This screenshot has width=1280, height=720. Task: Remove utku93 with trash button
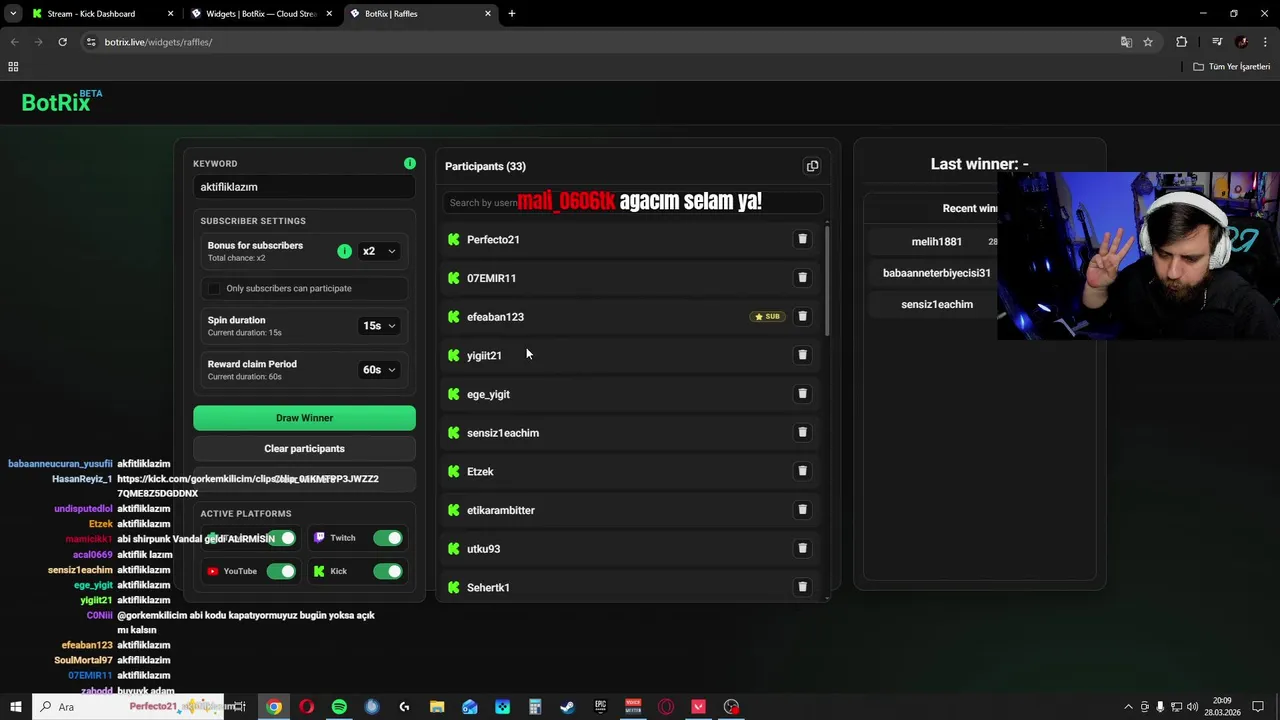coord(802,548)
